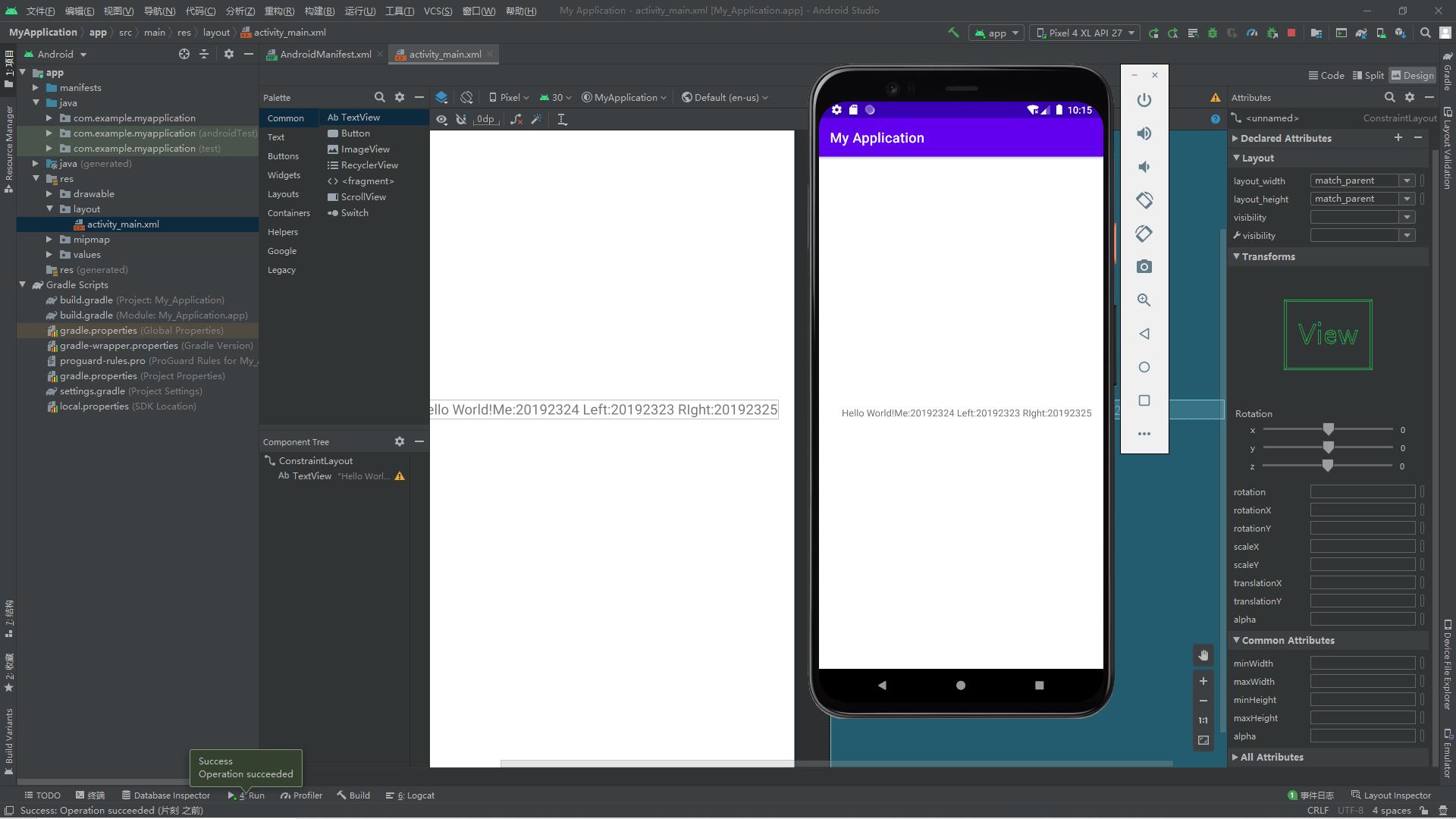Click the Make Project hammer icon

[953, 33]
